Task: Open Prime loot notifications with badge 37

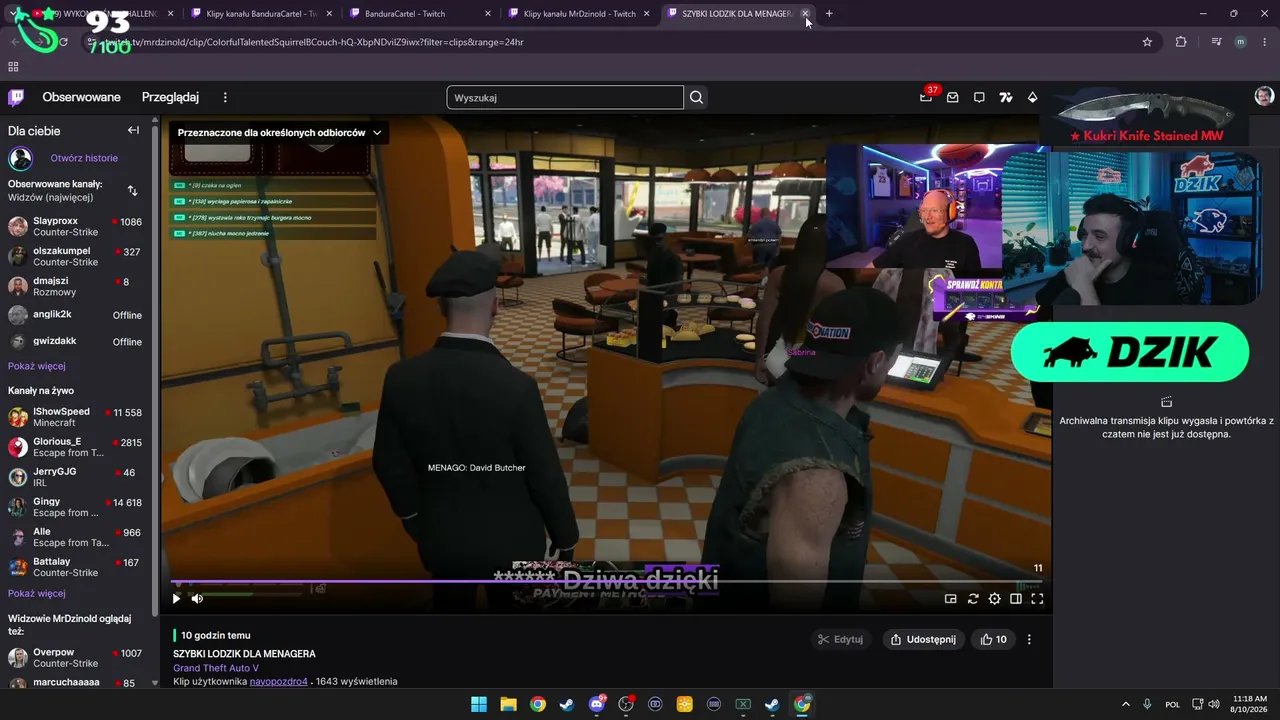Action: [926, 97]
